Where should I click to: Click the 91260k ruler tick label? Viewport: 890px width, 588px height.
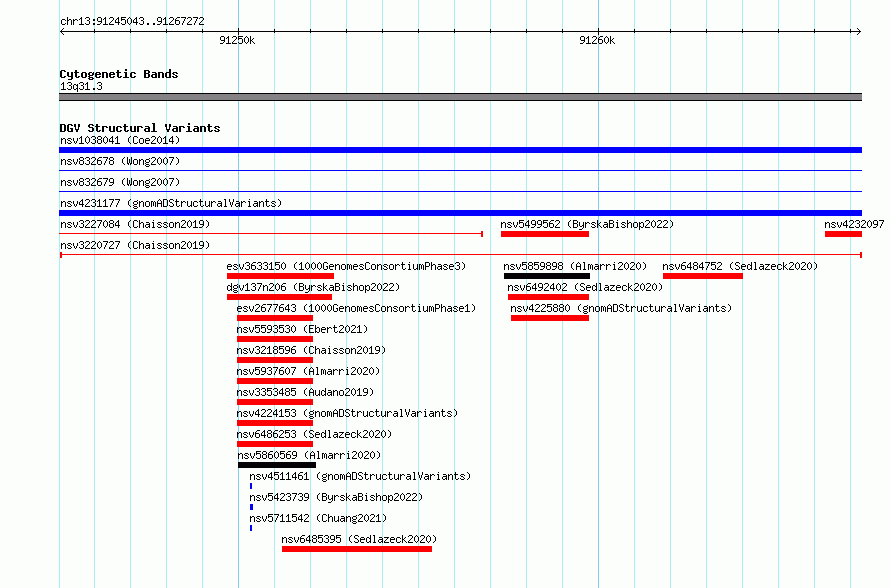(x=597, y=40)
